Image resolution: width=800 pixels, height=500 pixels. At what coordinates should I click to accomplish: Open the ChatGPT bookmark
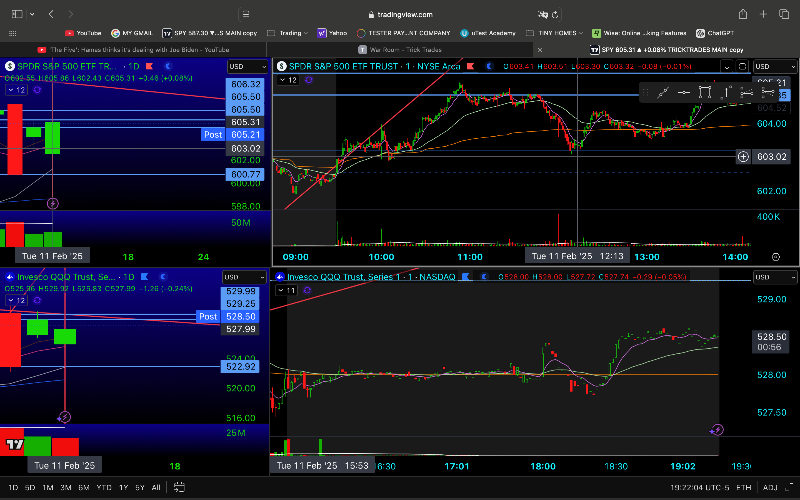coord(715,33)
